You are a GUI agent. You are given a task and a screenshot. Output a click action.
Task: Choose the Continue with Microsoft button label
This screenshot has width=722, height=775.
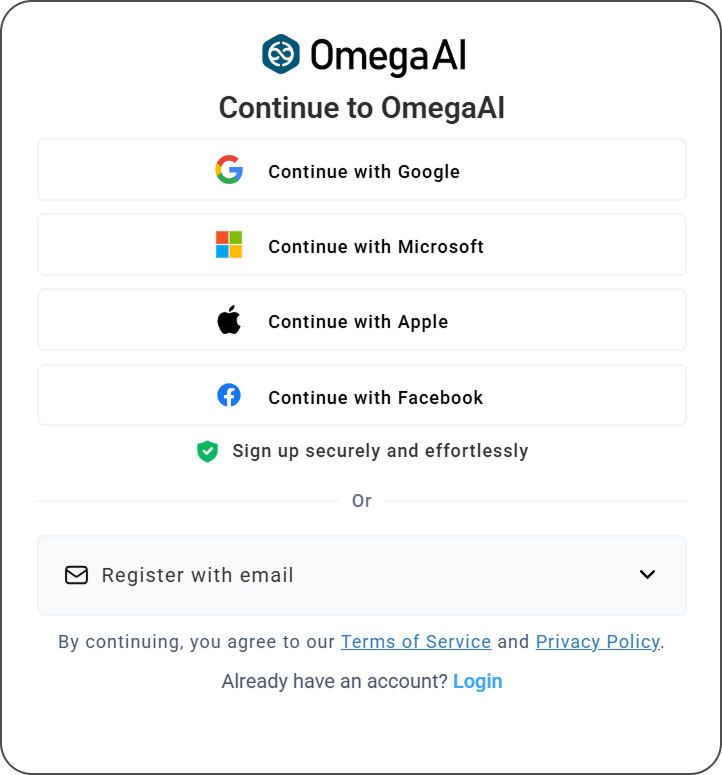click(376, 246)
